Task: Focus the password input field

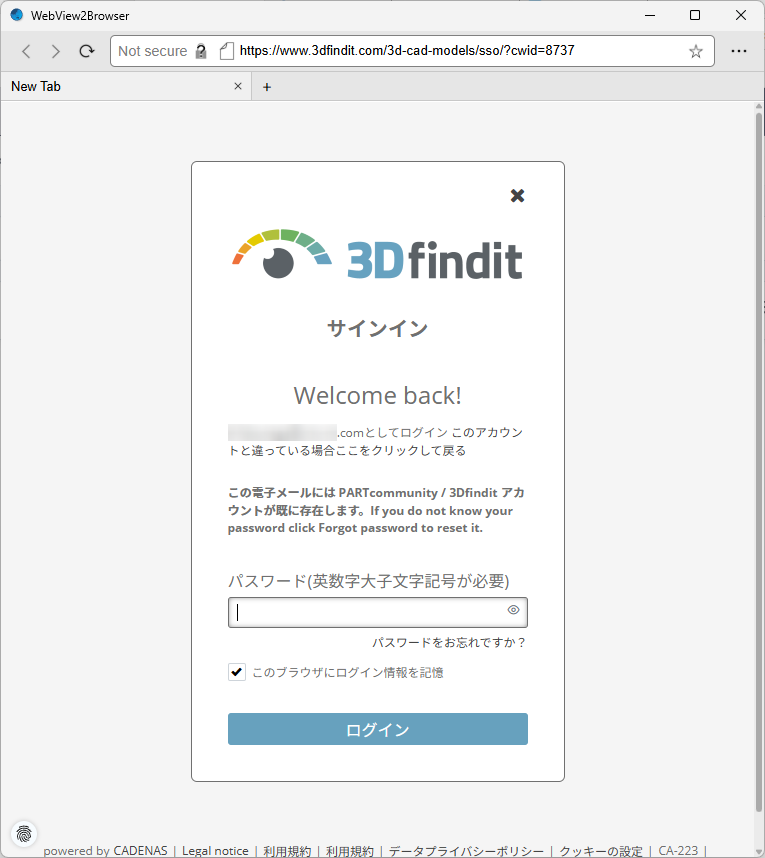Action: click(x=365, y=612)
